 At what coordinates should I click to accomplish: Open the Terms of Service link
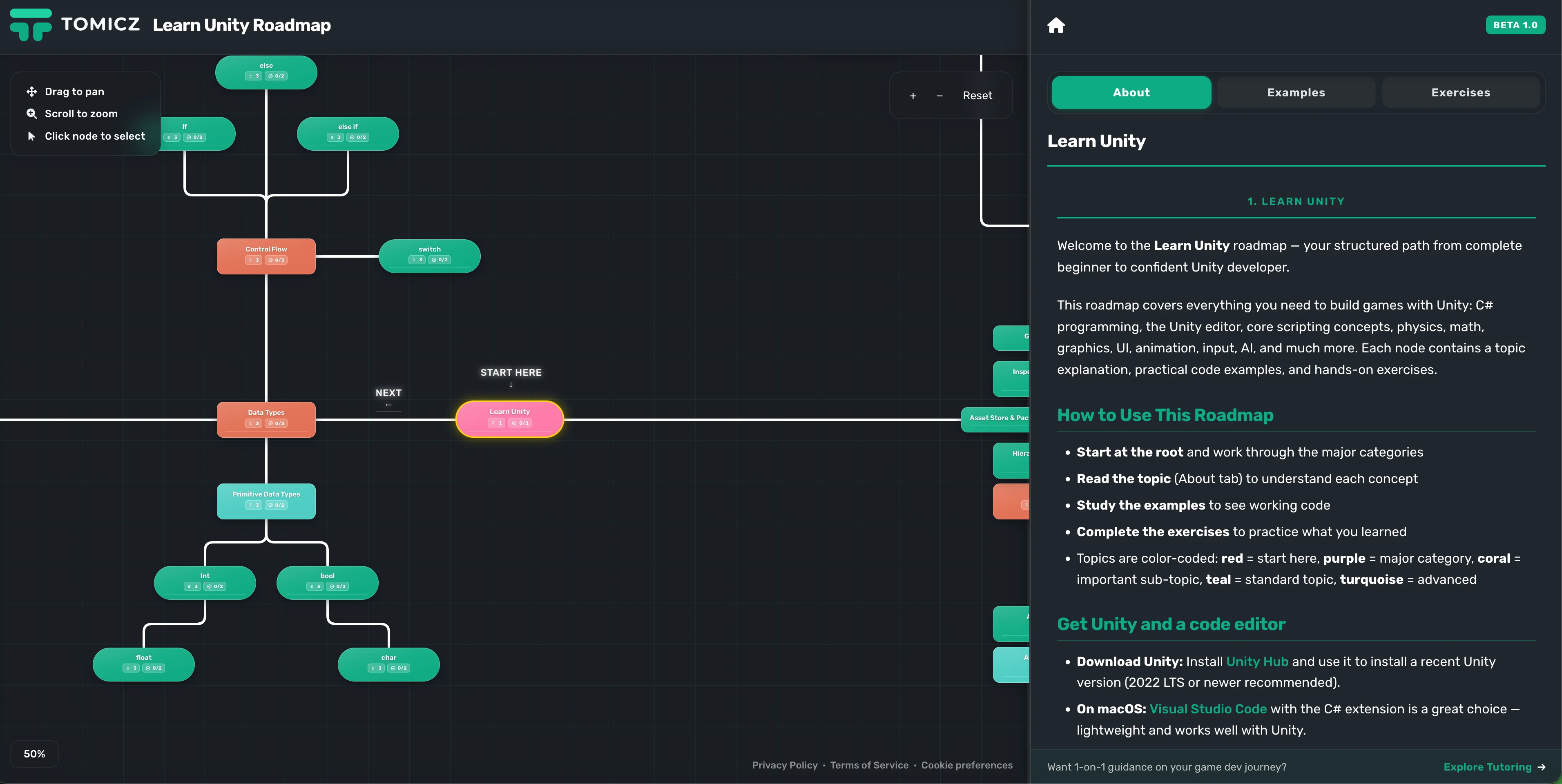point(869,765)
